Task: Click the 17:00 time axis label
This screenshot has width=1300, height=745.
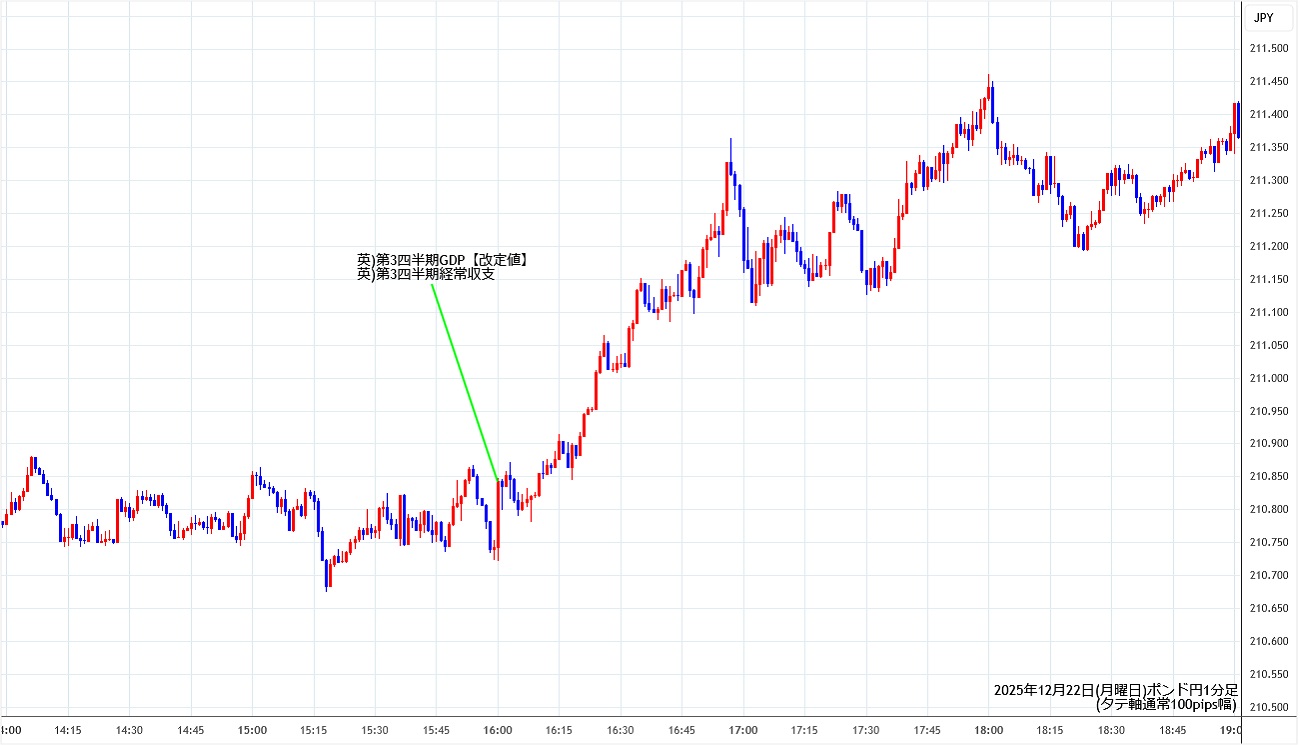Action: 743,730
